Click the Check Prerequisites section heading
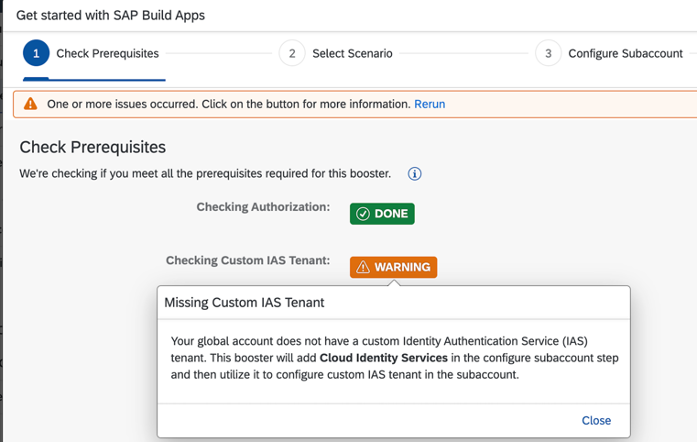 pyautogui.click(x=92, y=147)
